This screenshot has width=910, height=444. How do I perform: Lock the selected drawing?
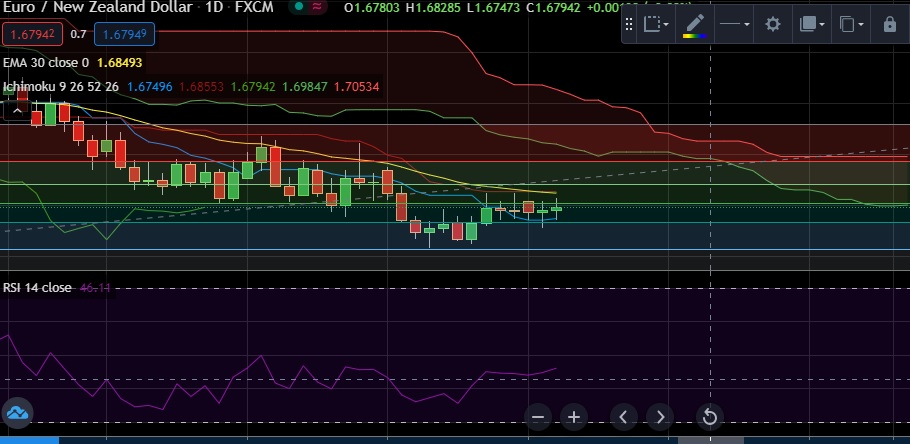[x=889, y=24]
